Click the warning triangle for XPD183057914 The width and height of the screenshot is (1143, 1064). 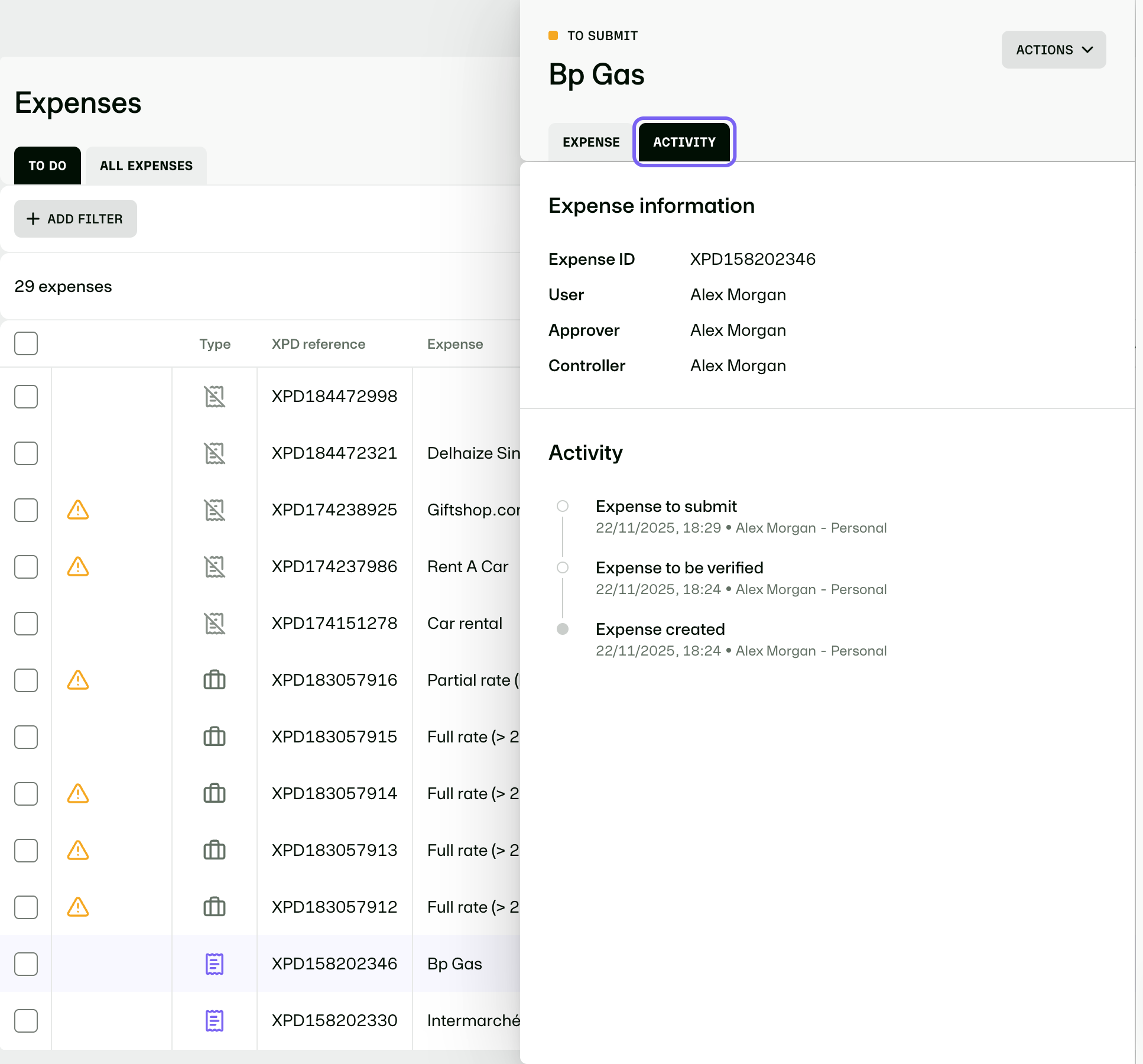78,793
